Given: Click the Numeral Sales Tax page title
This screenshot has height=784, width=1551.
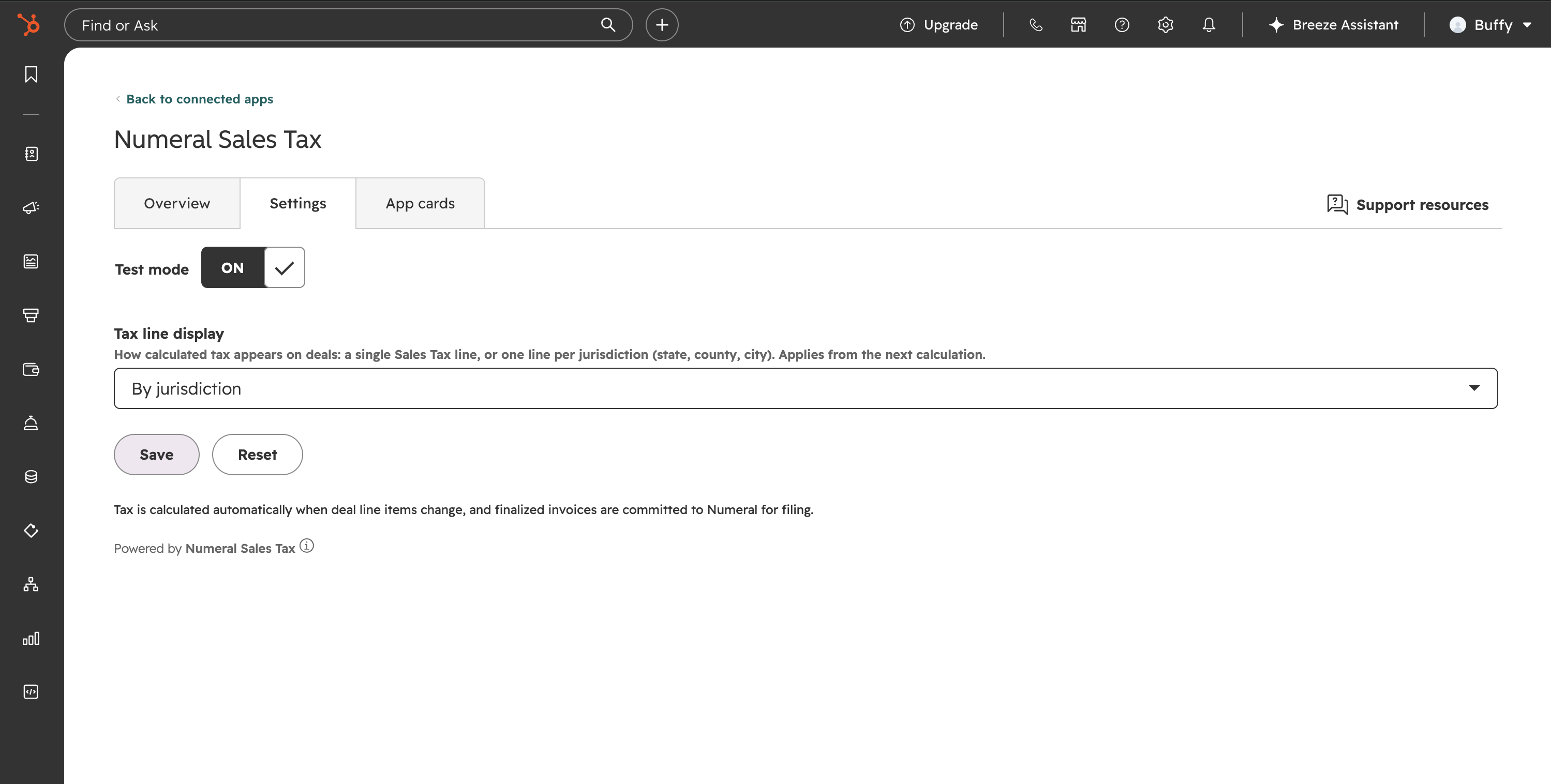Looking at the screenshot, I should 217,140.
